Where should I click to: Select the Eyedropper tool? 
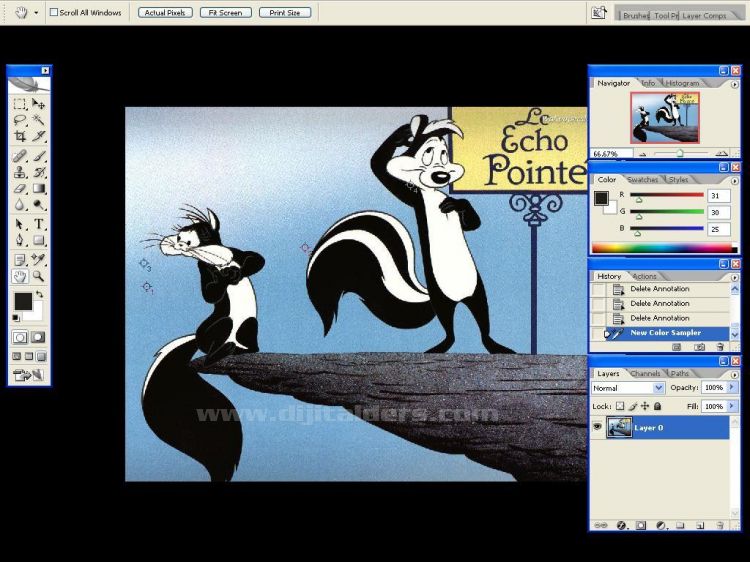pos(38,260)
